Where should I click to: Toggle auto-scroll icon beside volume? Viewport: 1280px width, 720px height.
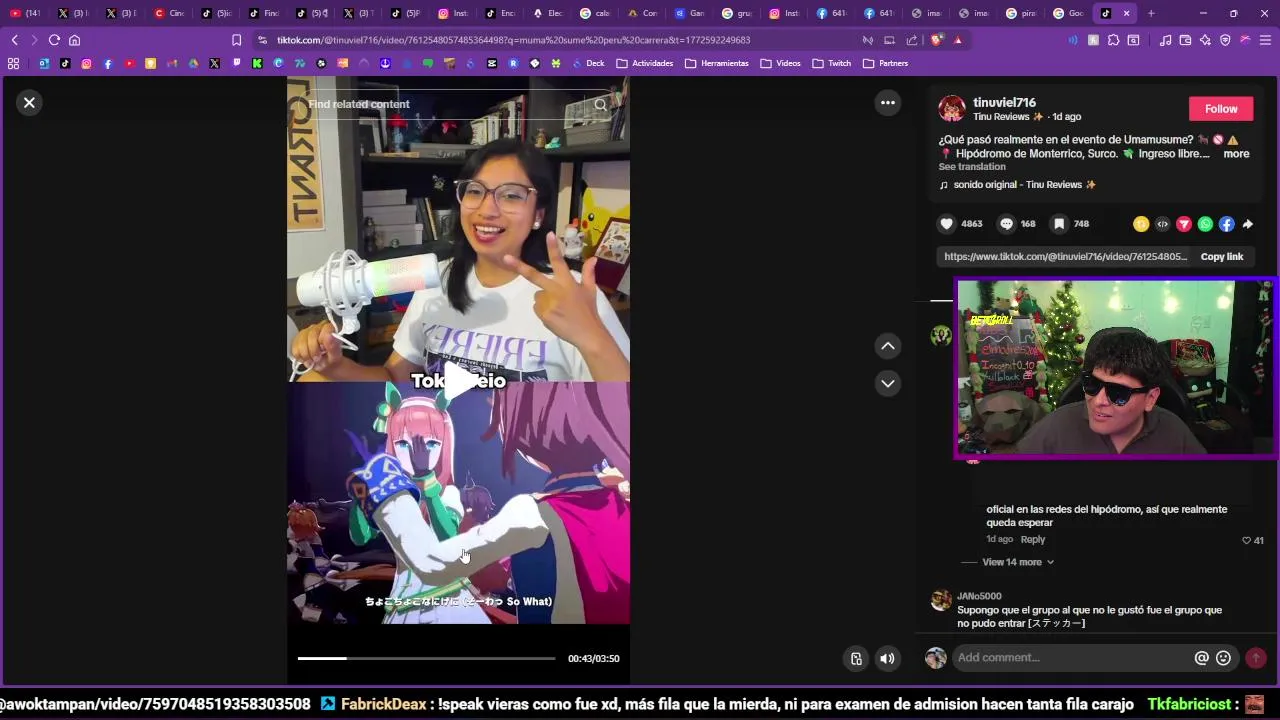pos(856,658)
